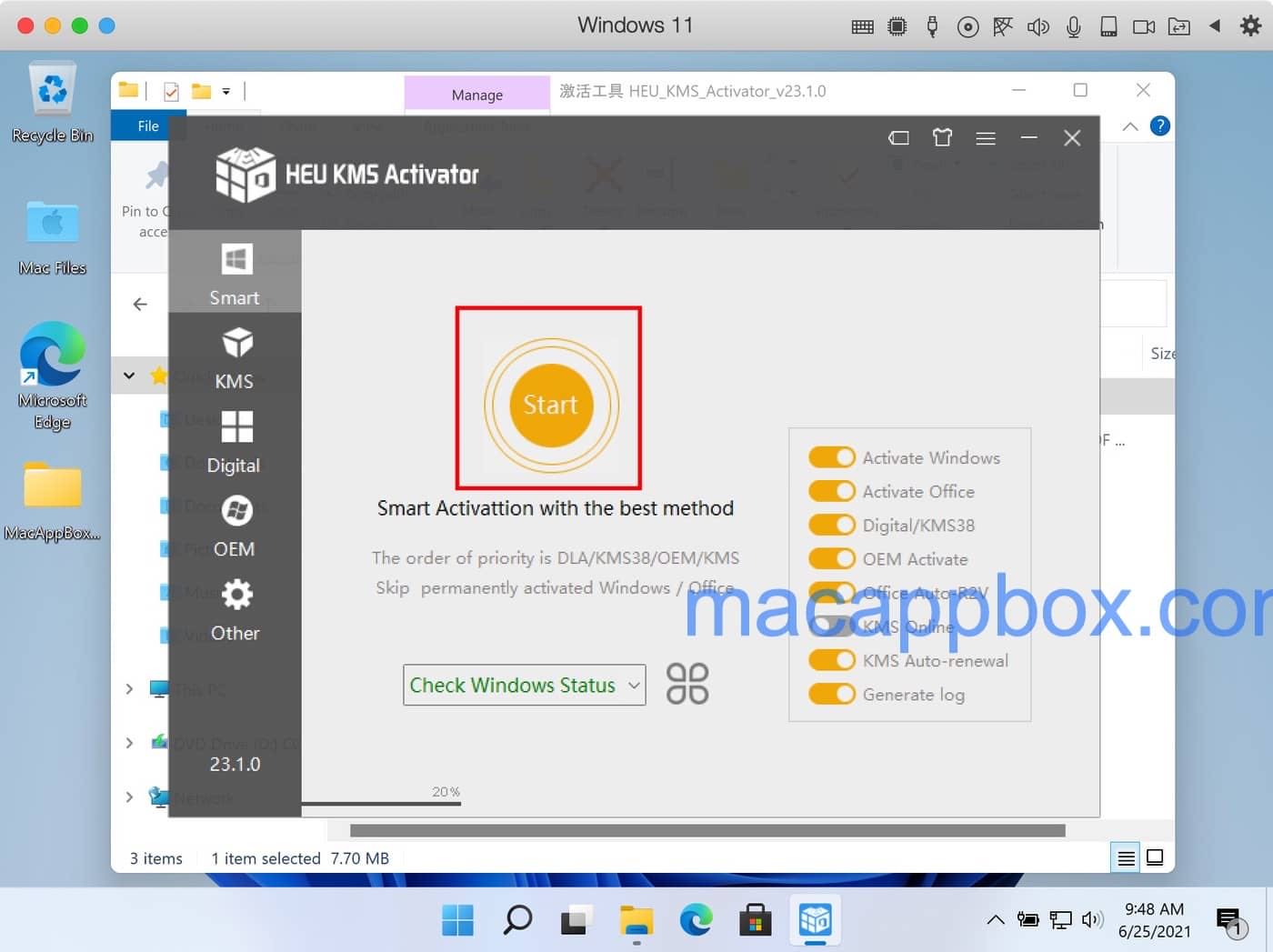
Task: Show hidden system tray icons
Action: click(x=996, y=919)
